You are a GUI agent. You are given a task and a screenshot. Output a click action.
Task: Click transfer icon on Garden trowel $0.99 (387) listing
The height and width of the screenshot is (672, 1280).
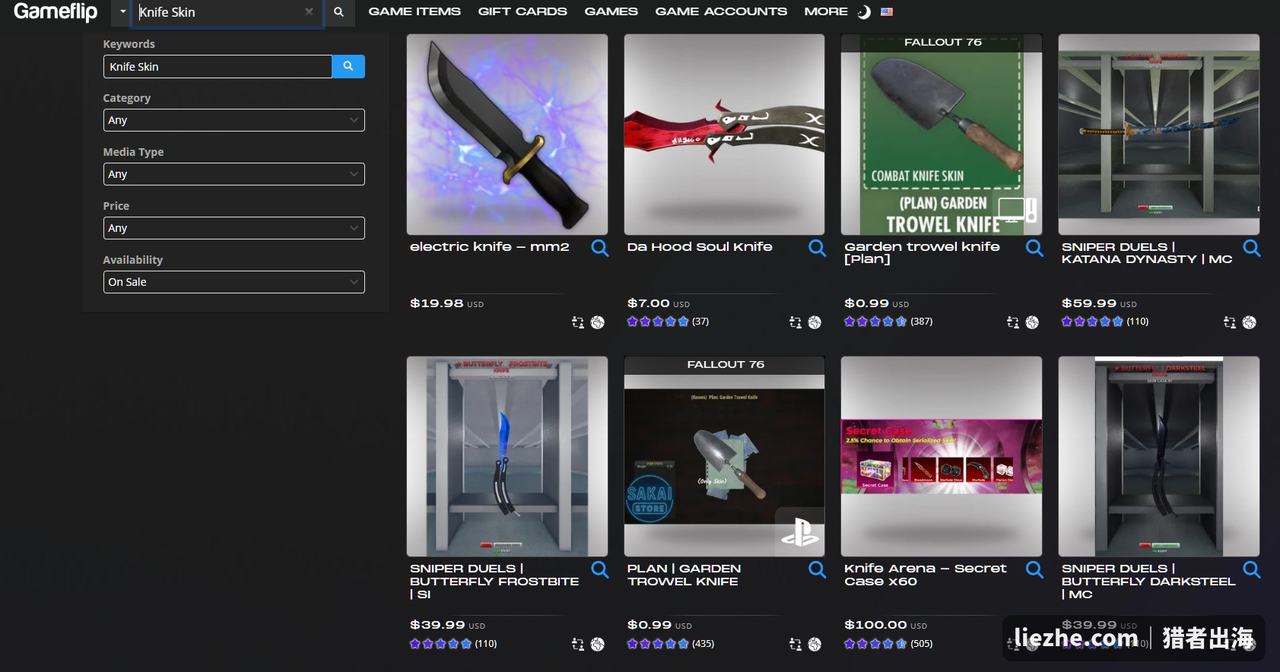(1012, 322)
